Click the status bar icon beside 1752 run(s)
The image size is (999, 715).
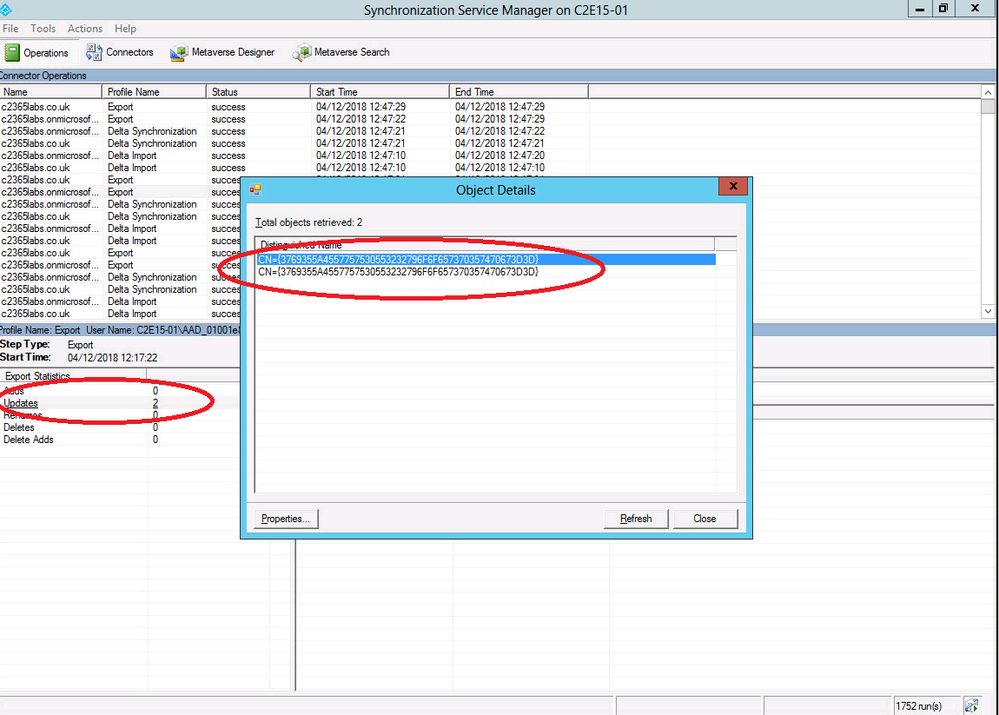(971, 705)
